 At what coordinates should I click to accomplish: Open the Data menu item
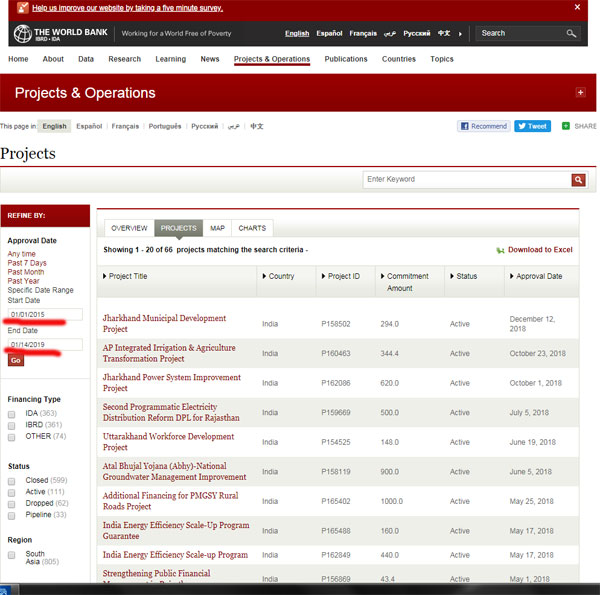coord(86,59)
